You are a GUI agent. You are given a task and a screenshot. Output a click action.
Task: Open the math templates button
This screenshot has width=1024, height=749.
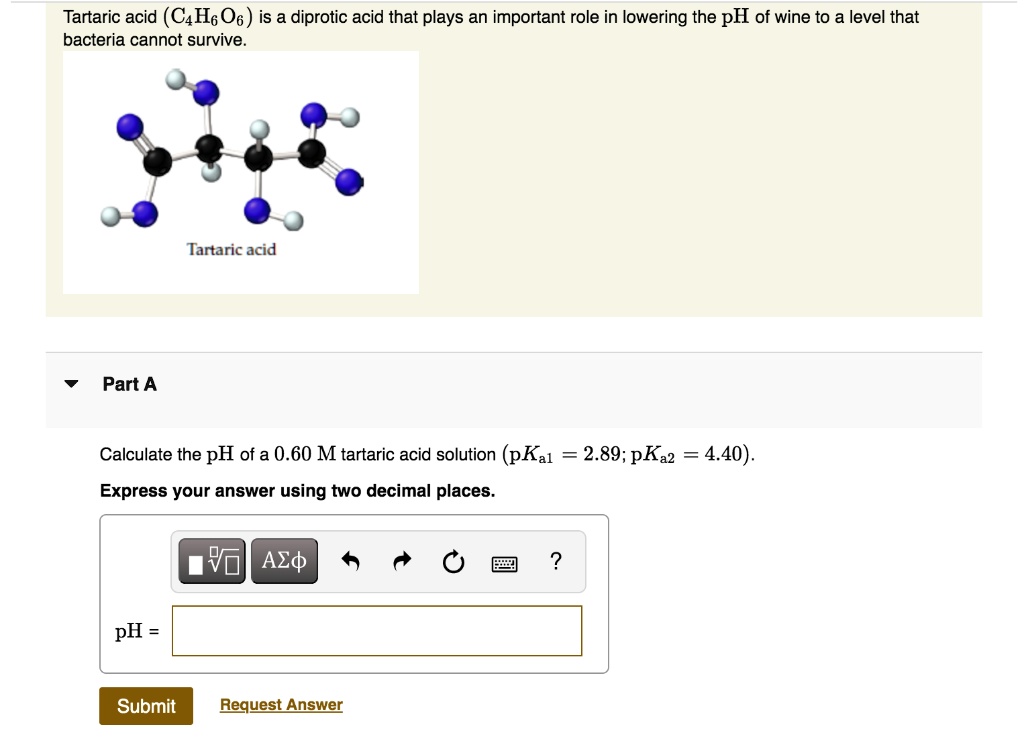pos(213,562)
